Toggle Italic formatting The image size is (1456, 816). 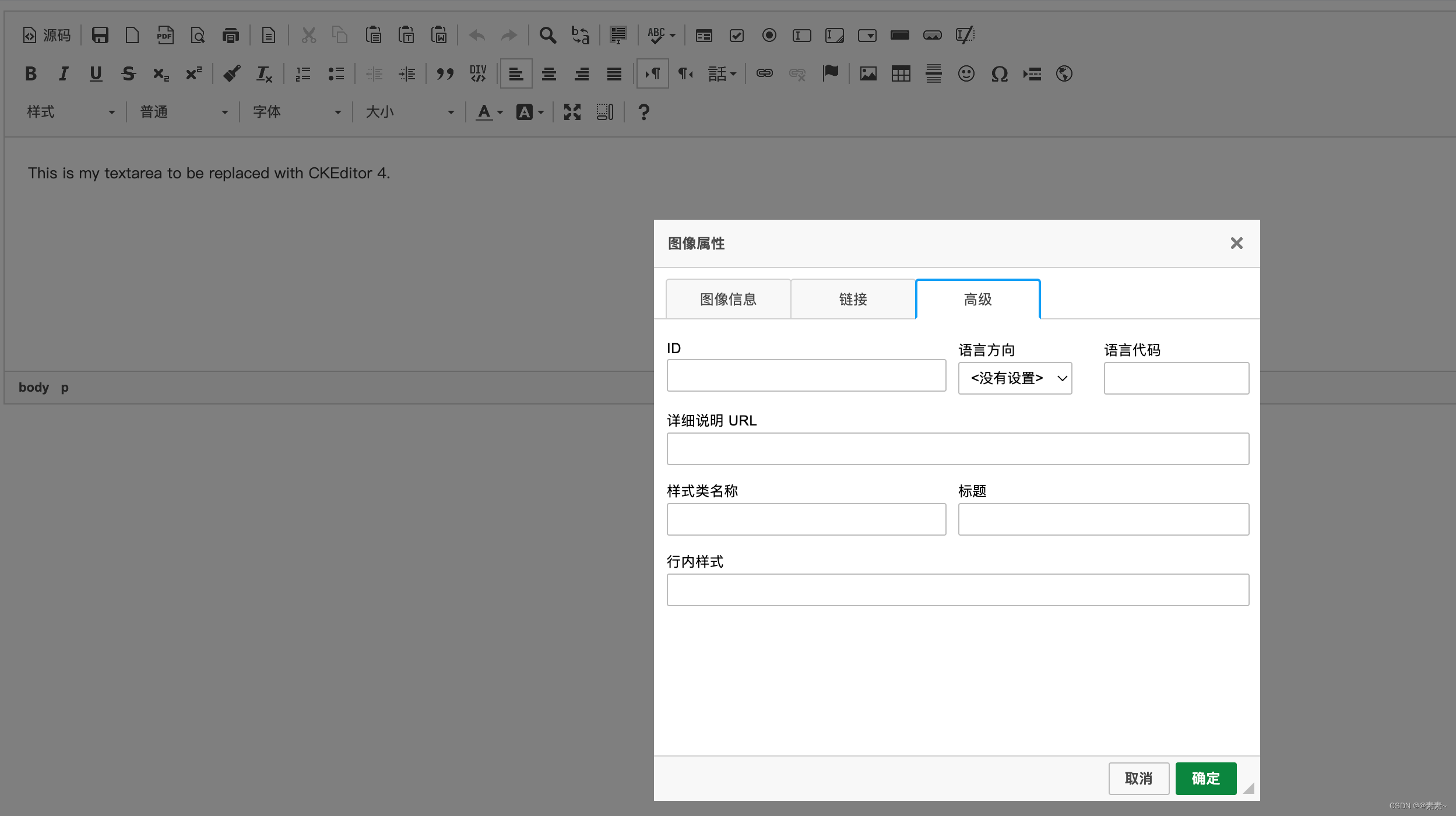(64, 73)
